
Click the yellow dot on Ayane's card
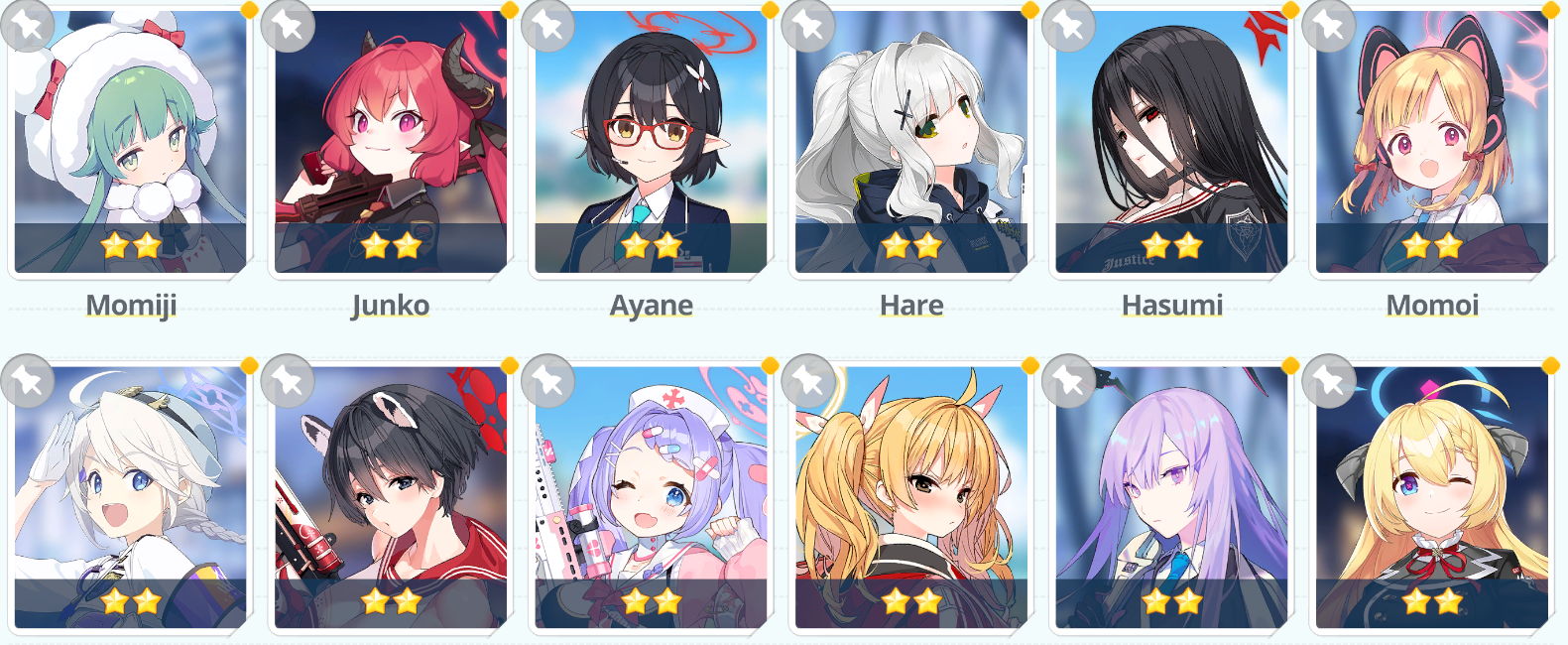770,10
